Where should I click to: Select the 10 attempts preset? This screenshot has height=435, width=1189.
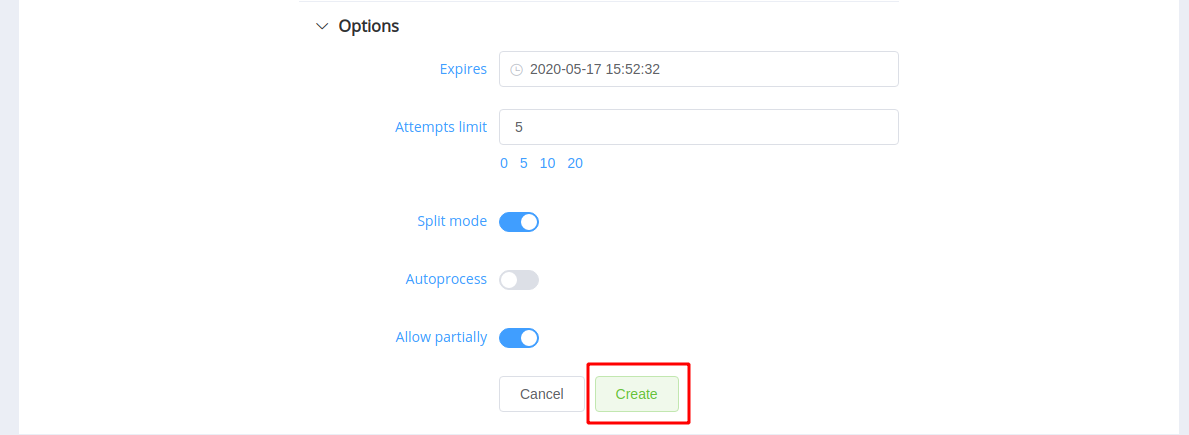pos(547,164)
